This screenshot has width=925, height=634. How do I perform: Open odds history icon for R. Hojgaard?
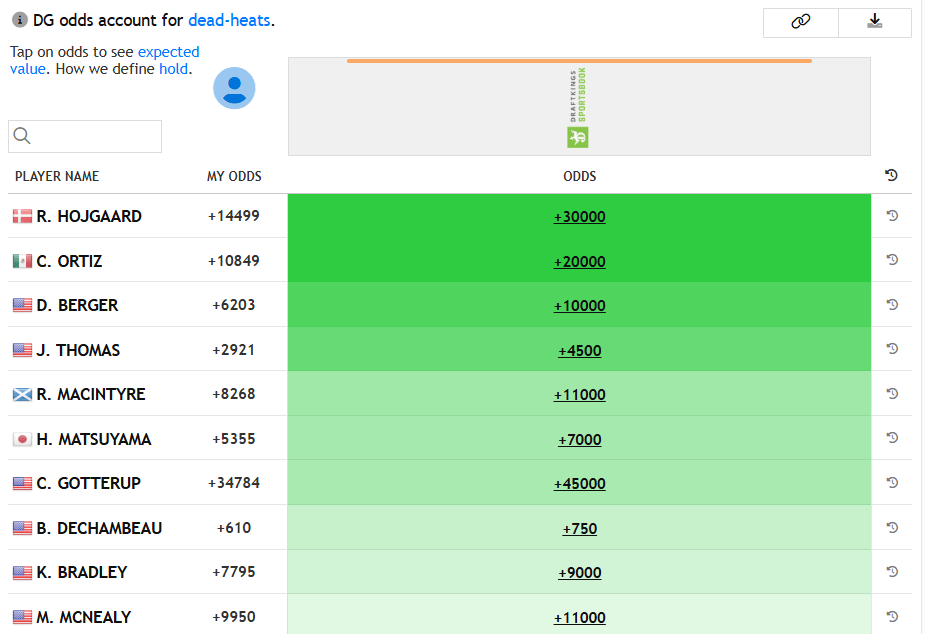892,215
